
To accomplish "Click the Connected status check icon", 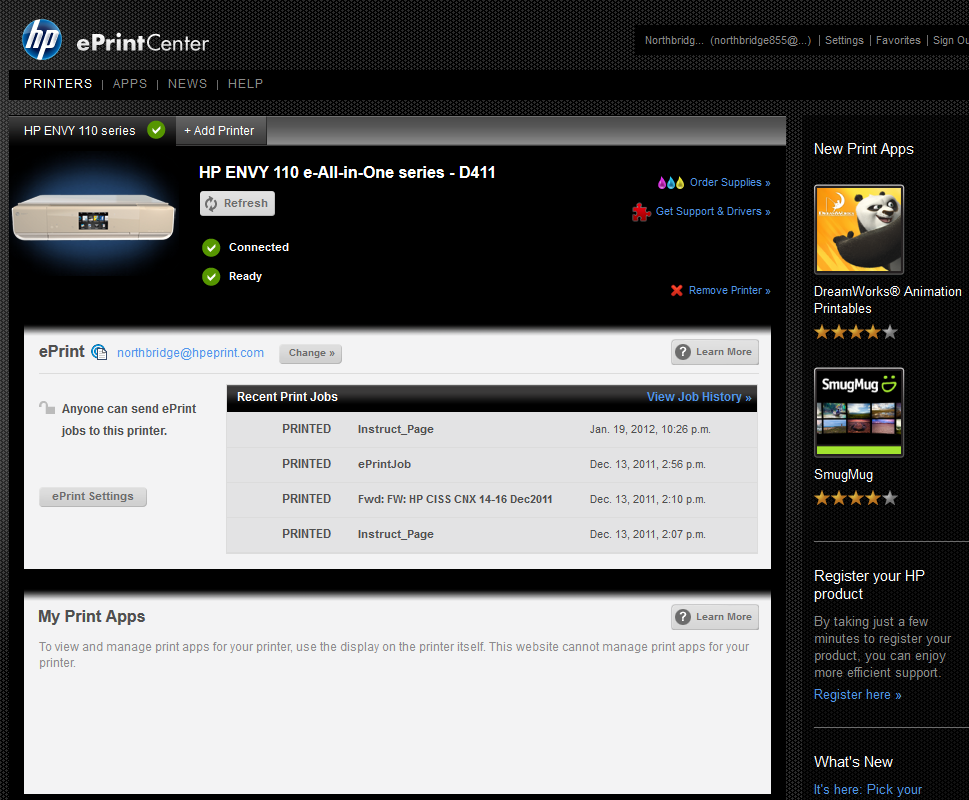I will pyautogui.click(x=211, y=248).
